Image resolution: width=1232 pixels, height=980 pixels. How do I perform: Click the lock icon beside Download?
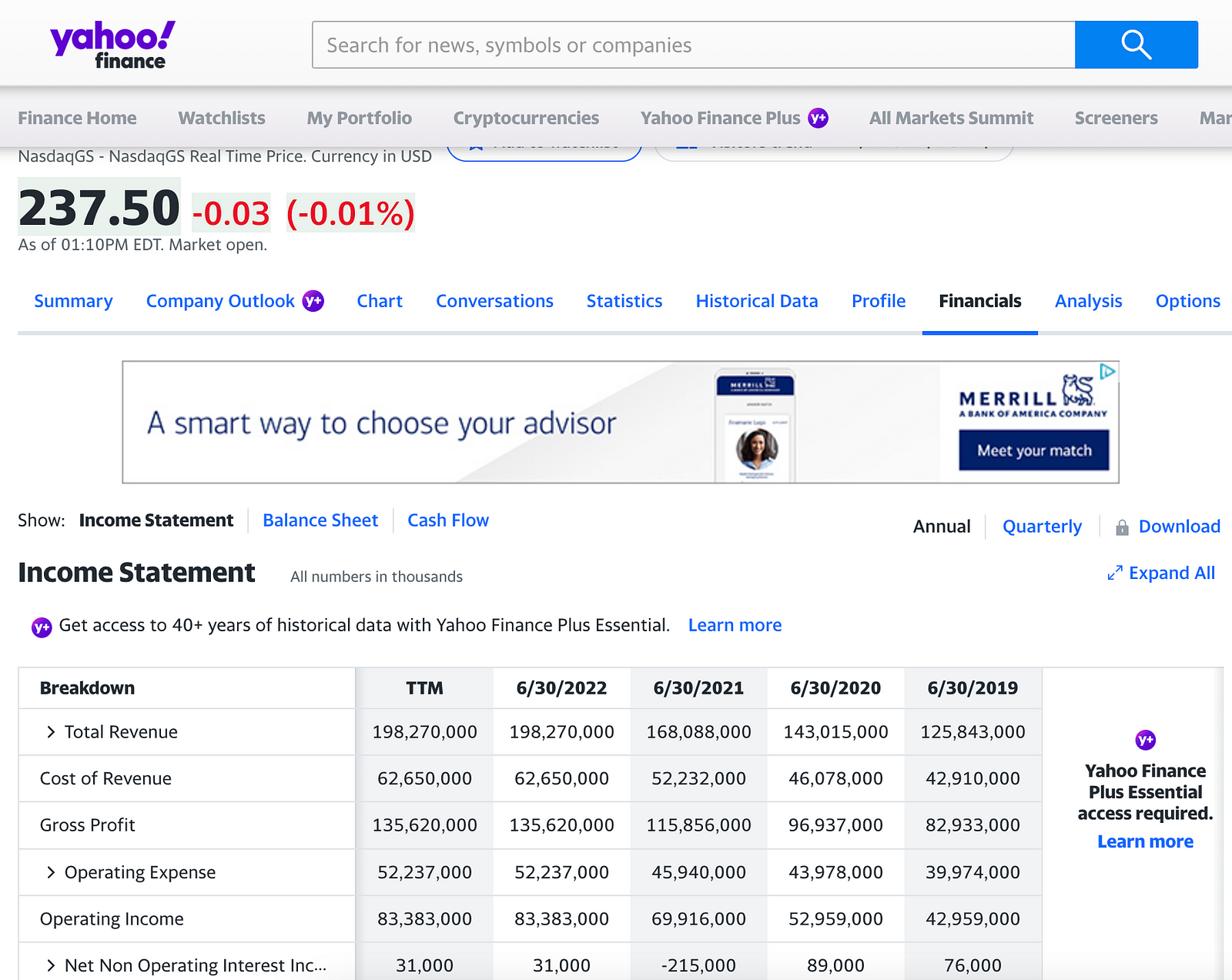click(1122, 527)
